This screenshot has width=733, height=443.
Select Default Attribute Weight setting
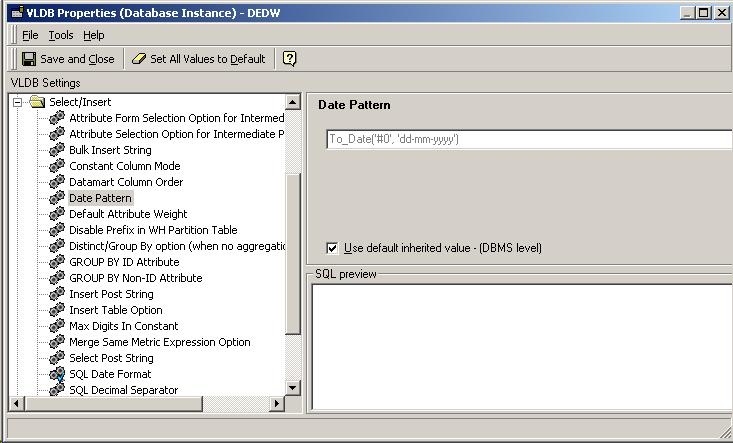[x=128, y=214]
